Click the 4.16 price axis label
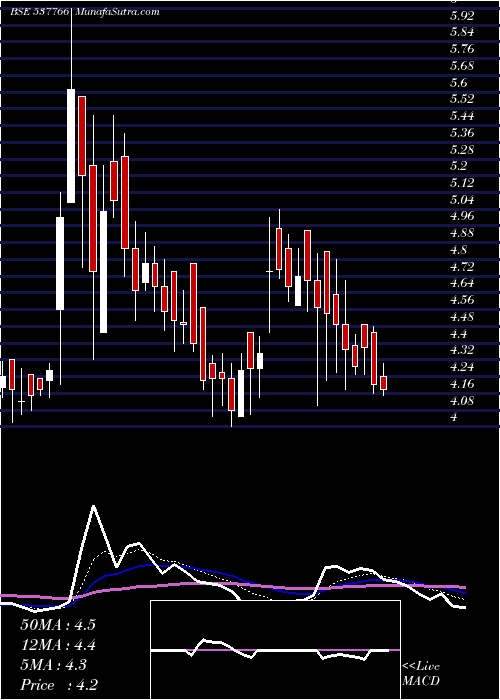The height and width of the screenshot is (700, 500). [462, 383]
